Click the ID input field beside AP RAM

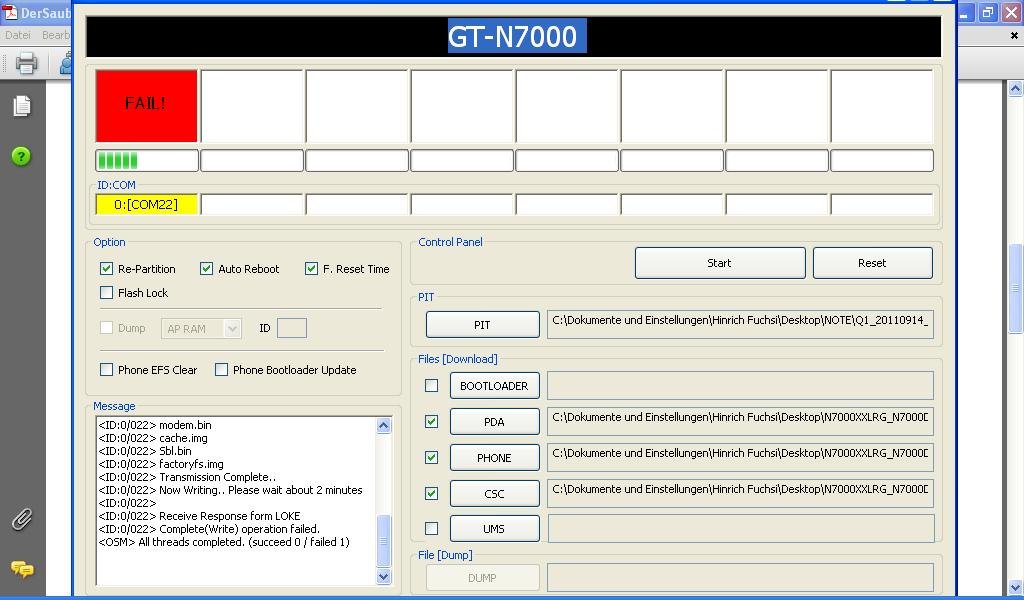292,328
